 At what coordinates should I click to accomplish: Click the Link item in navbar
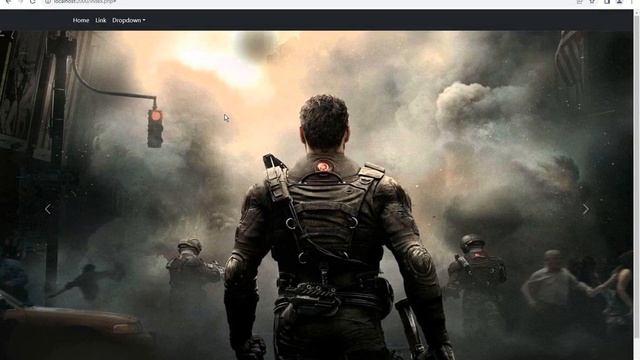coord(100,20)
